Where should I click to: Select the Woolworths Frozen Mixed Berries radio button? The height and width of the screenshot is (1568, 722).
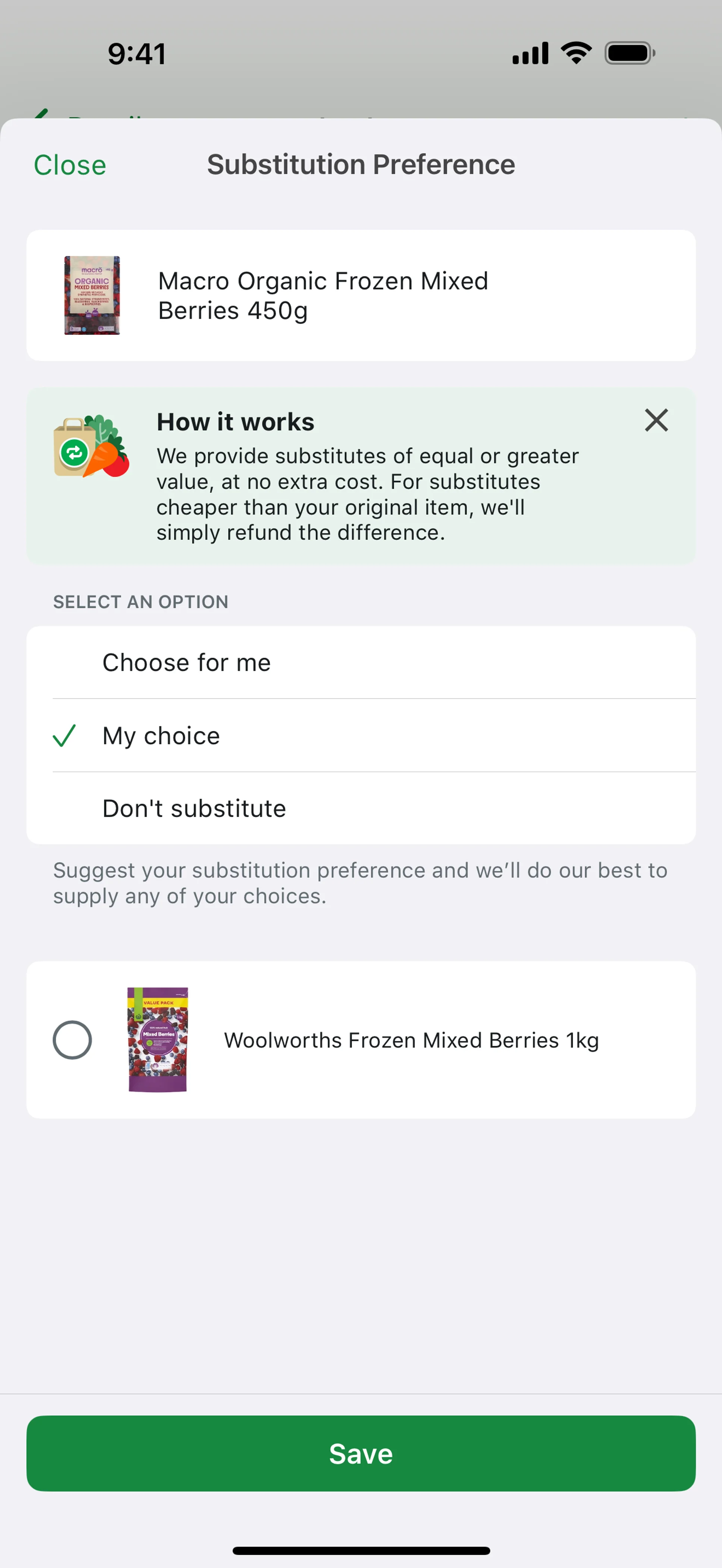73,1040
